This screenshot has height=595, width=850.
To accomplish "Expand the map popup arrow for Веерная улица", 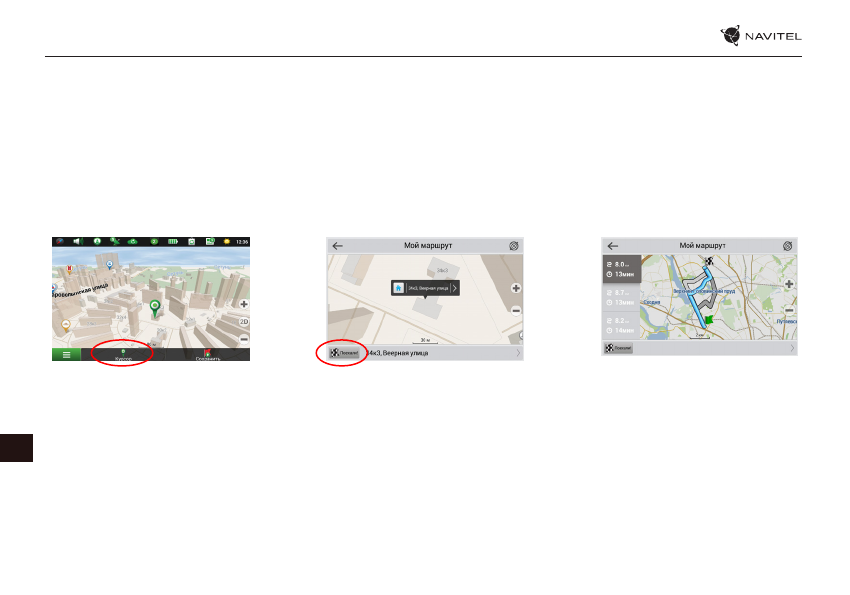I will (454, 288).
